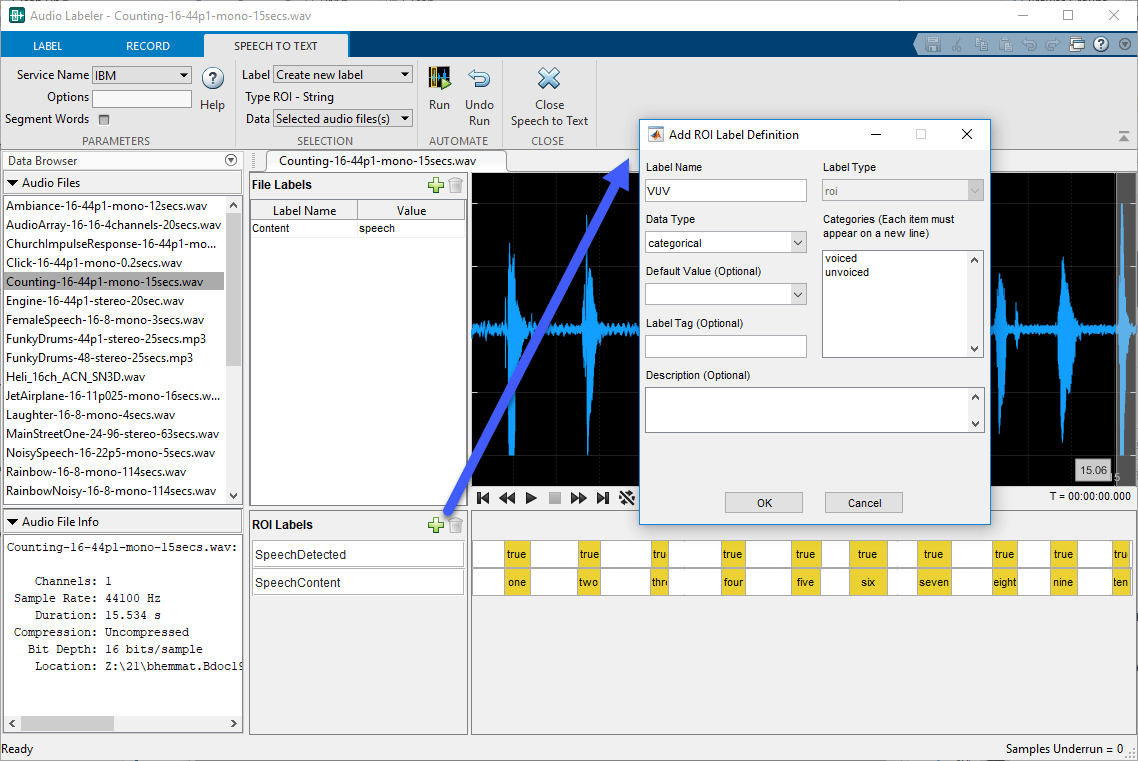
Task: Click the Close Speech to Text icon
Action: click(x=549, y=80)
